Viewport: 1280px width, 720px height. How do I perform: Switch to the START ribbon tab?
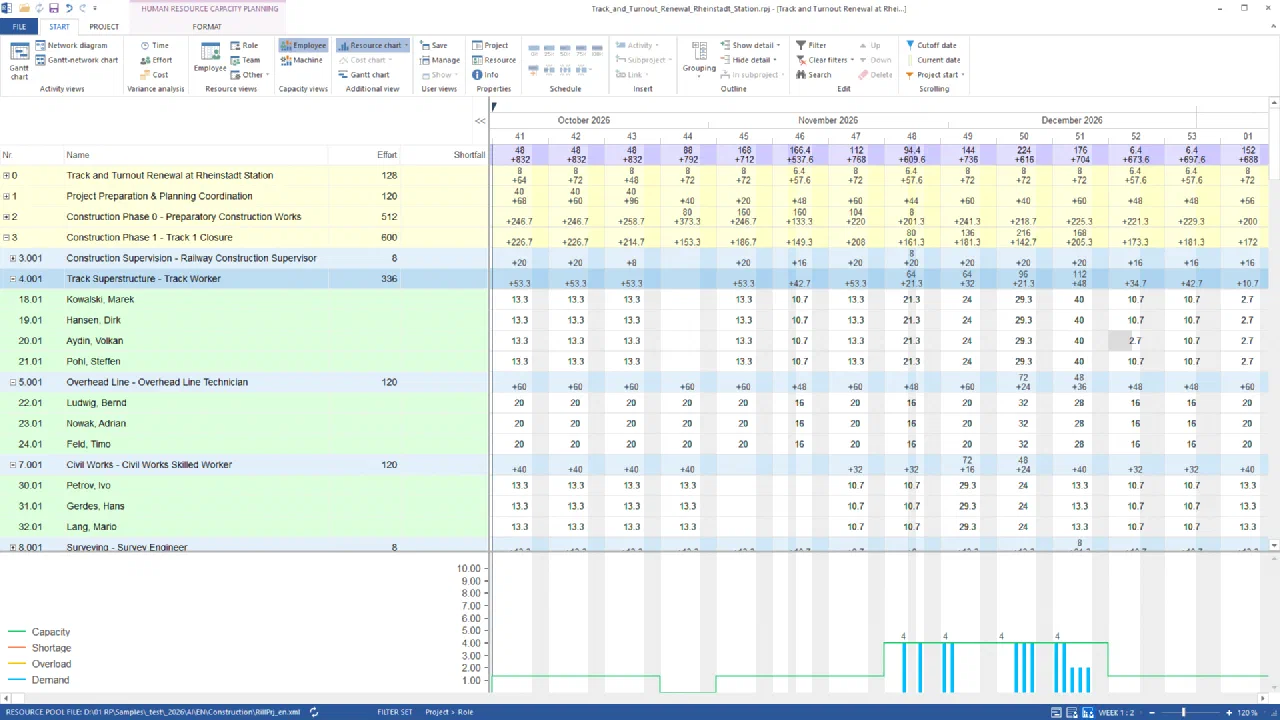(59, 27)
